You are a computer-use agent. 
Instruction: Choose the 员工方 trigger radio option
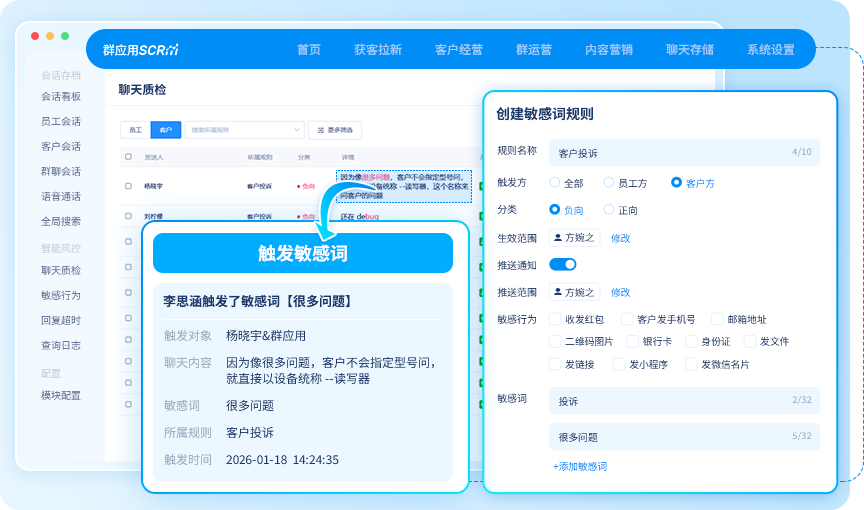coord(609,182)
